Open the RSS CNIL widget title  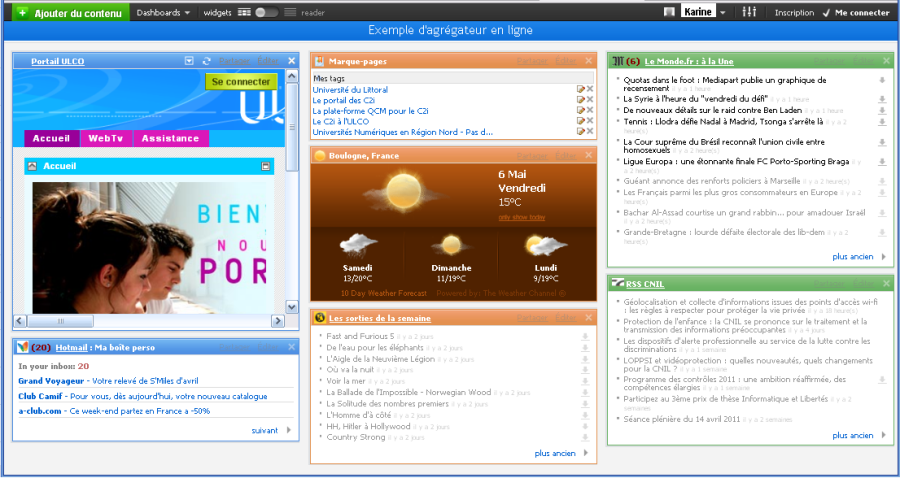(645, 284)
